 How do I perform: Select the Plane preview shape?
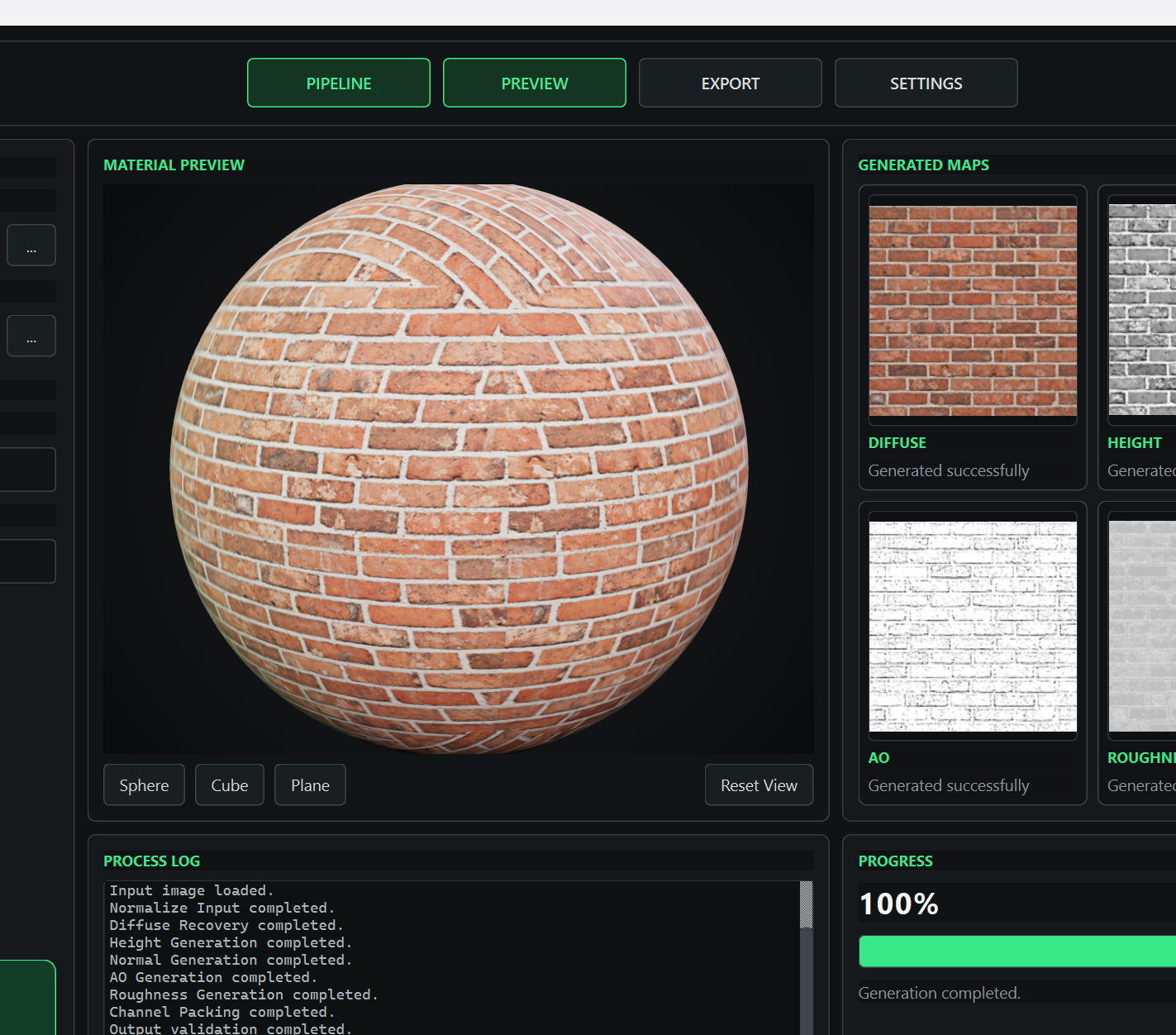click(310, 785)
